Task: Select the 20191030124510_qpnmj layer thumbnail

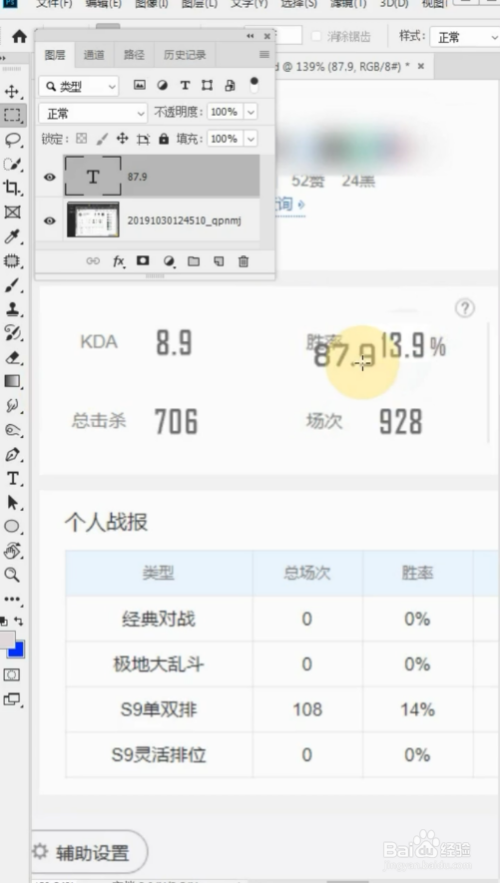Action: coord(93,220)
